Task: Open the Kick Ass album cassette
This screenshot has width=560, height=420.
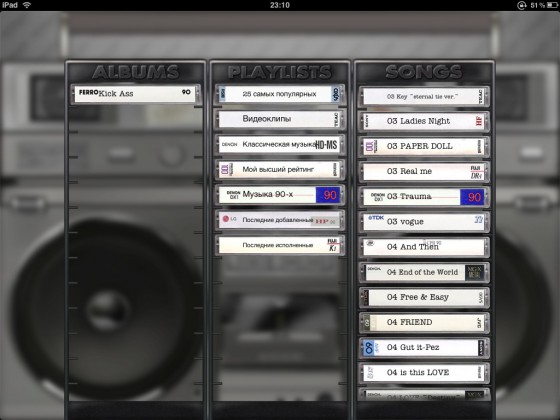Action: (136, 94)
